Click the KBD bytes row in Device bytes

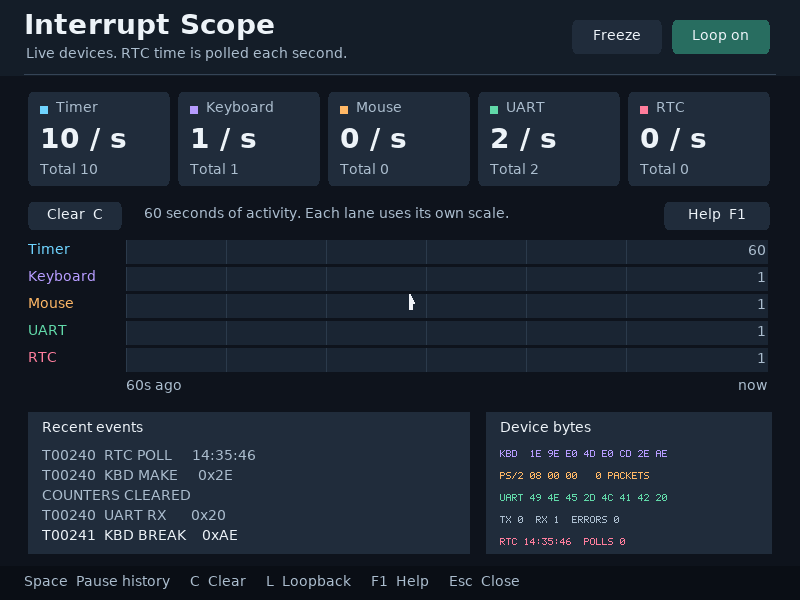[583, 454]
